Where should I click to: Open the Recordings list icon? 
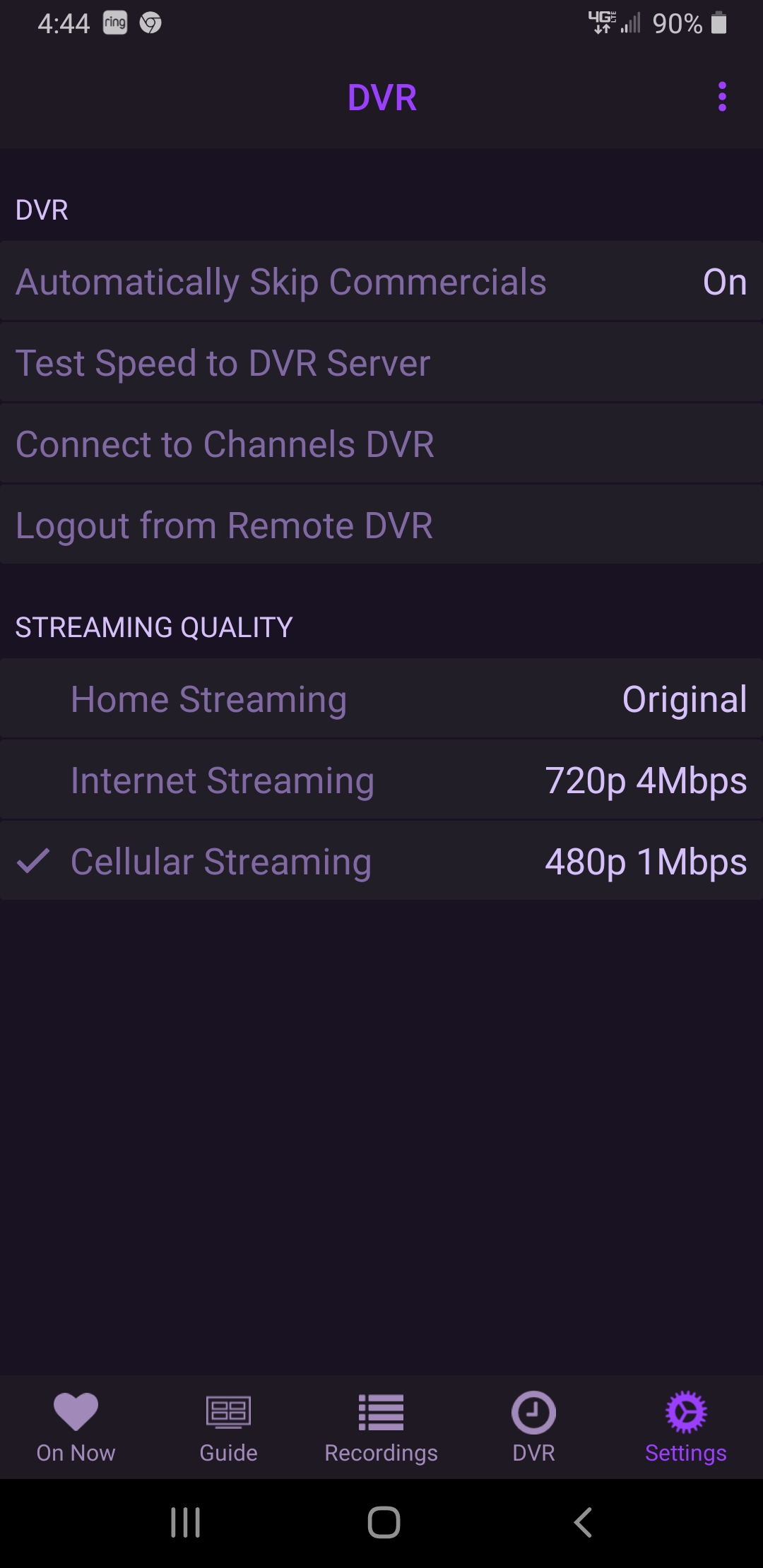point(381,1412)
